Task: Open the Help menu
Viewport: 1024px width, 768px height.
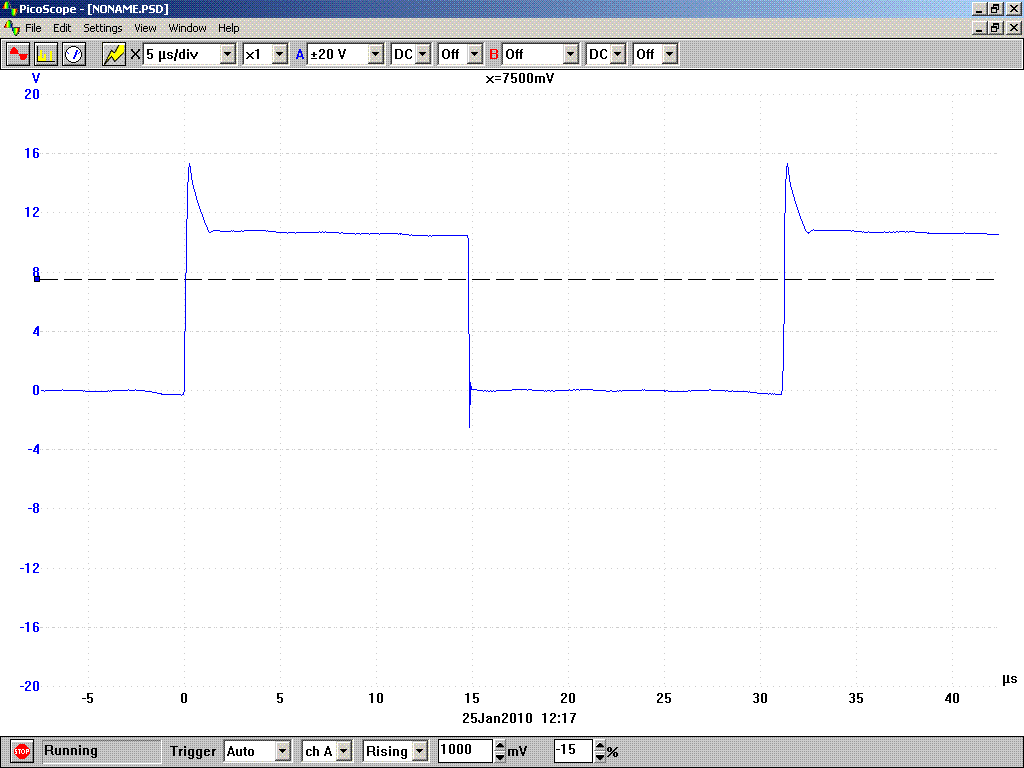Action: tap(229, 28)
